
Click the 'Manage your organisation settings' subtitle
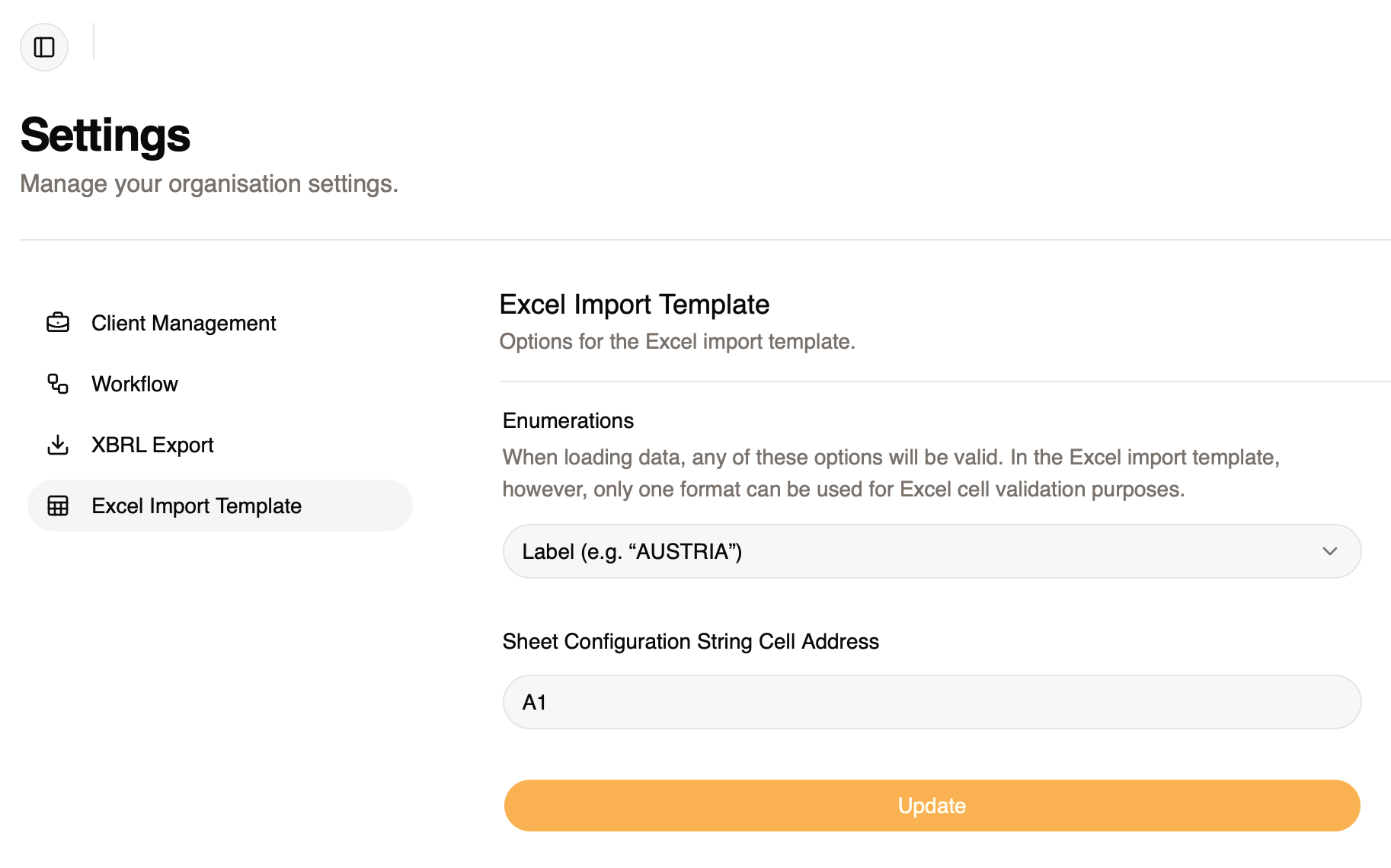(209, 183)
